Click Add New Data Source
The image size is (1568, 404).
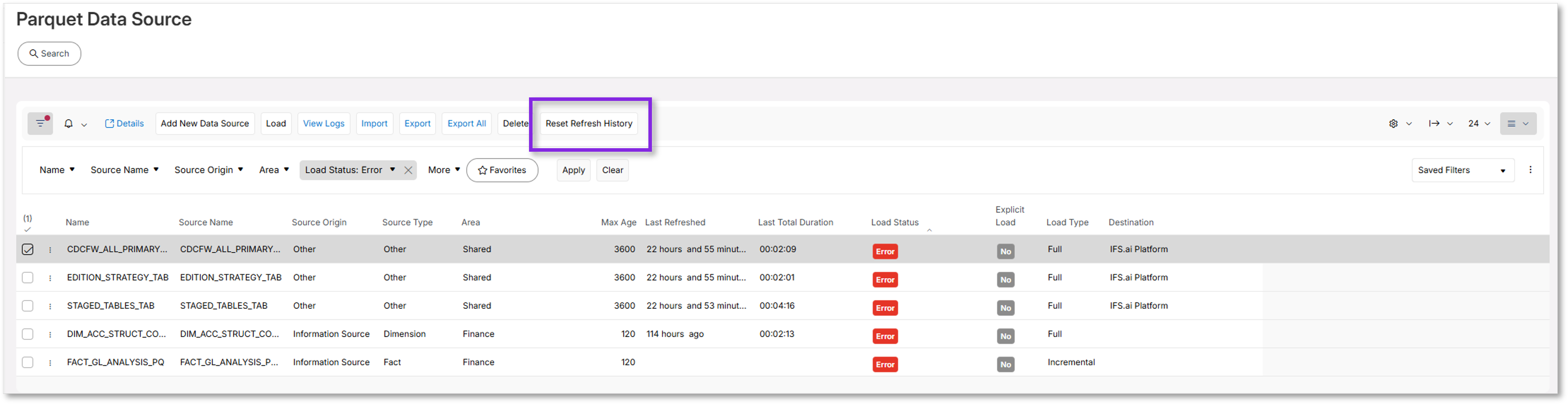[x=204, y=123]
